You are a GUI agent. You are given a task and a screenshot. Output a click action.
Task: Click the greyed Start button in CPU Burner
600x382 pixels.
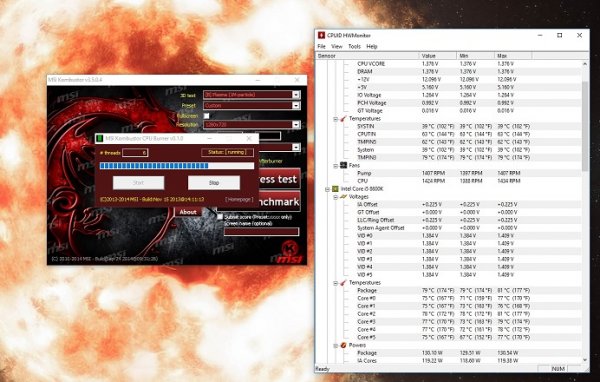(139, 183)
